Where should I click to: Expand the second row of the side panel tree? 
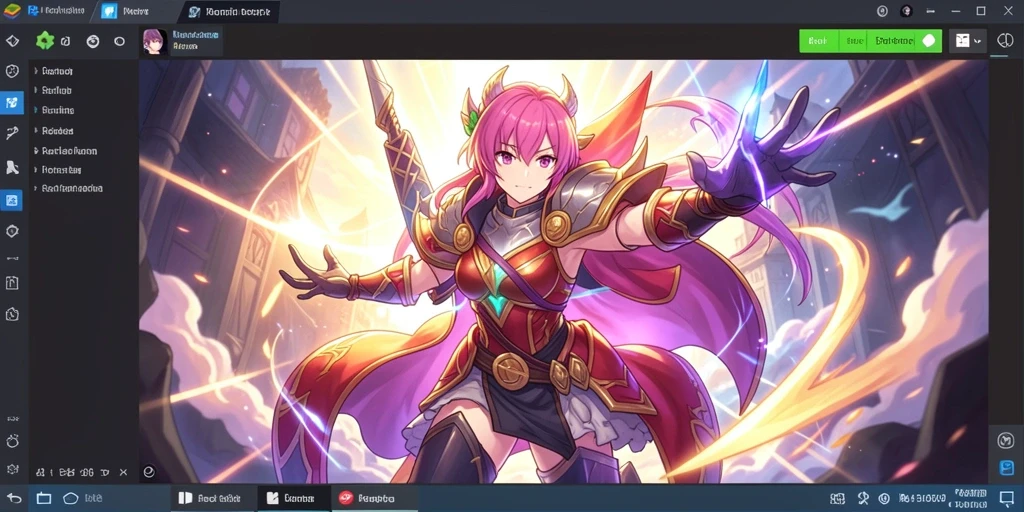(35, 91)
